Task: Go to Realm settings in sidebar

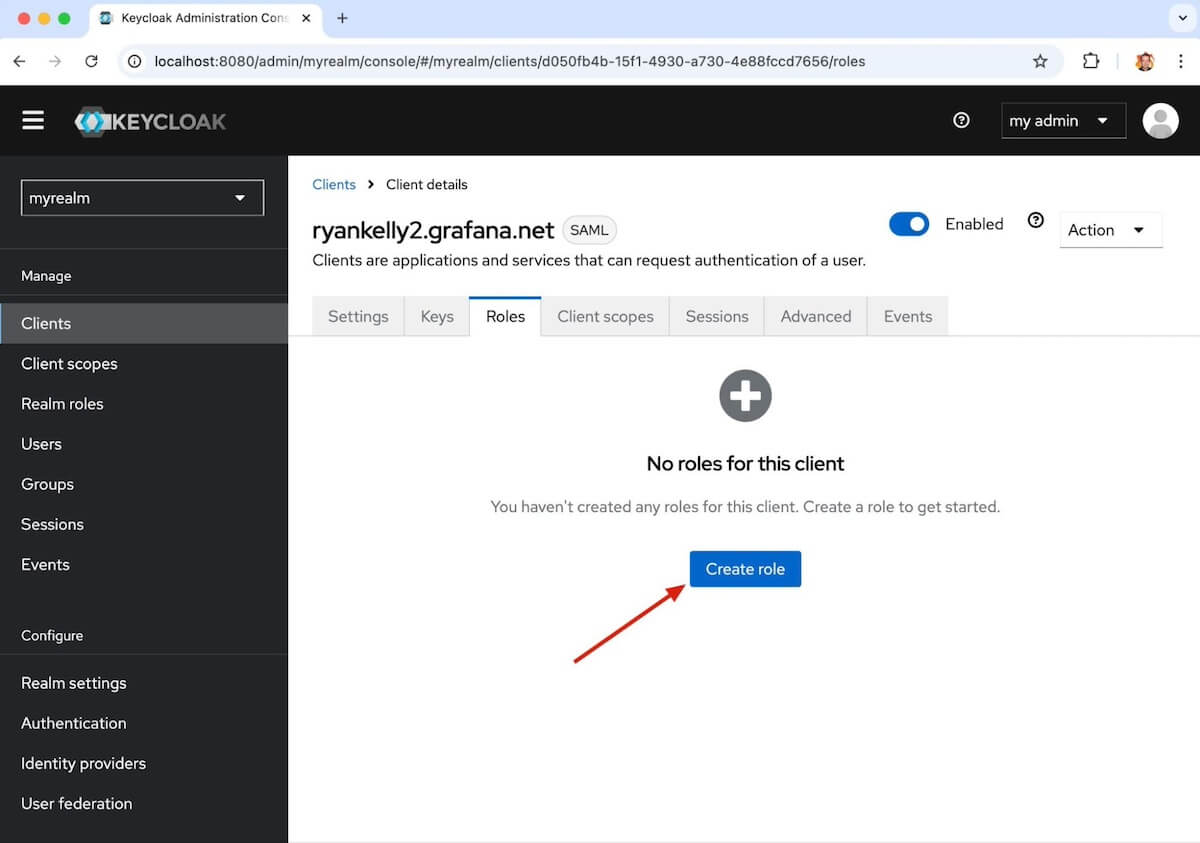Action: click(144, 683)
